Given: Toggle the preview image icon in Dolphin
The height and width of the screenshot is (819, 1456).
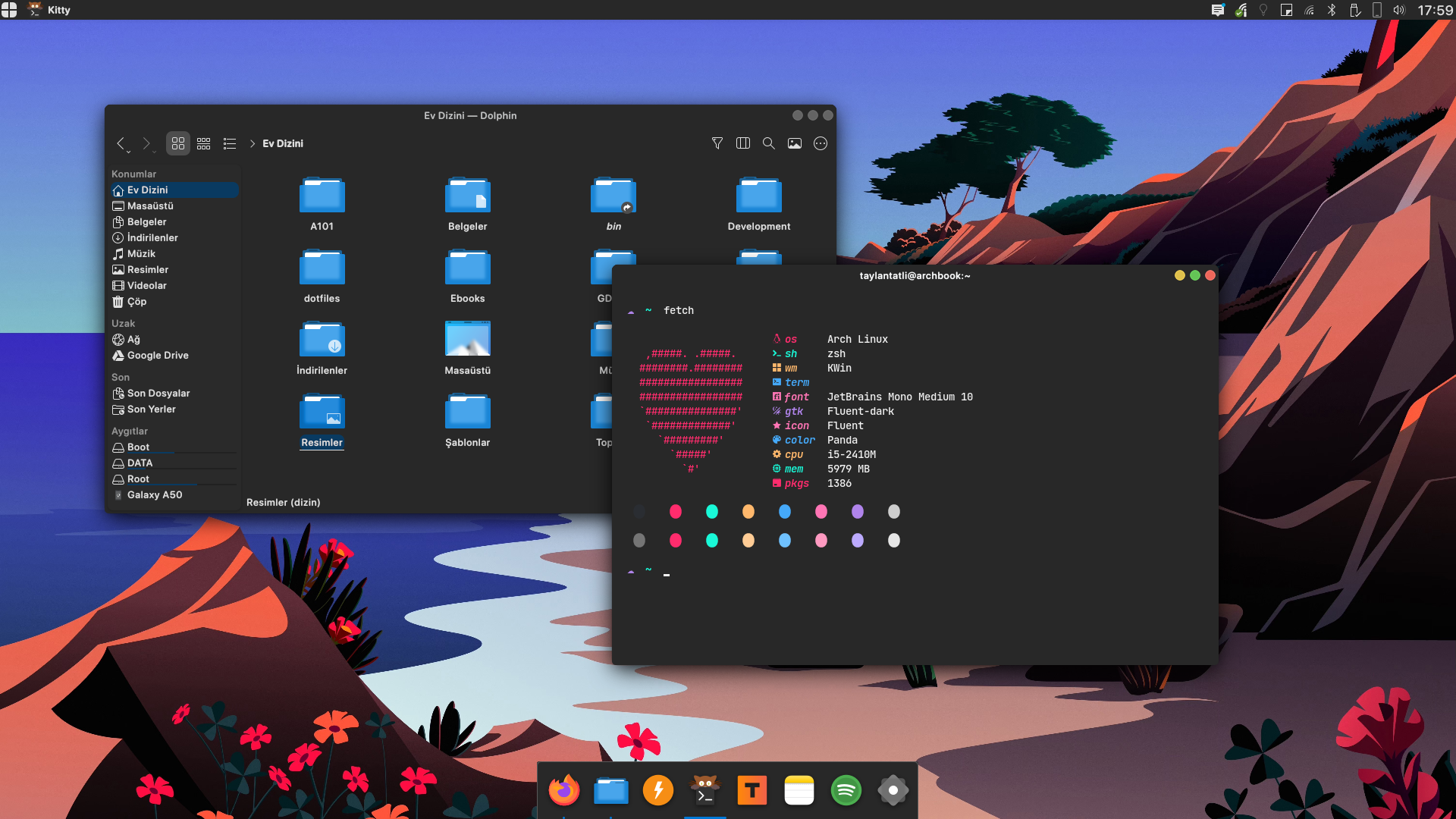Looking at the screenshot, I should pos(795,143).
